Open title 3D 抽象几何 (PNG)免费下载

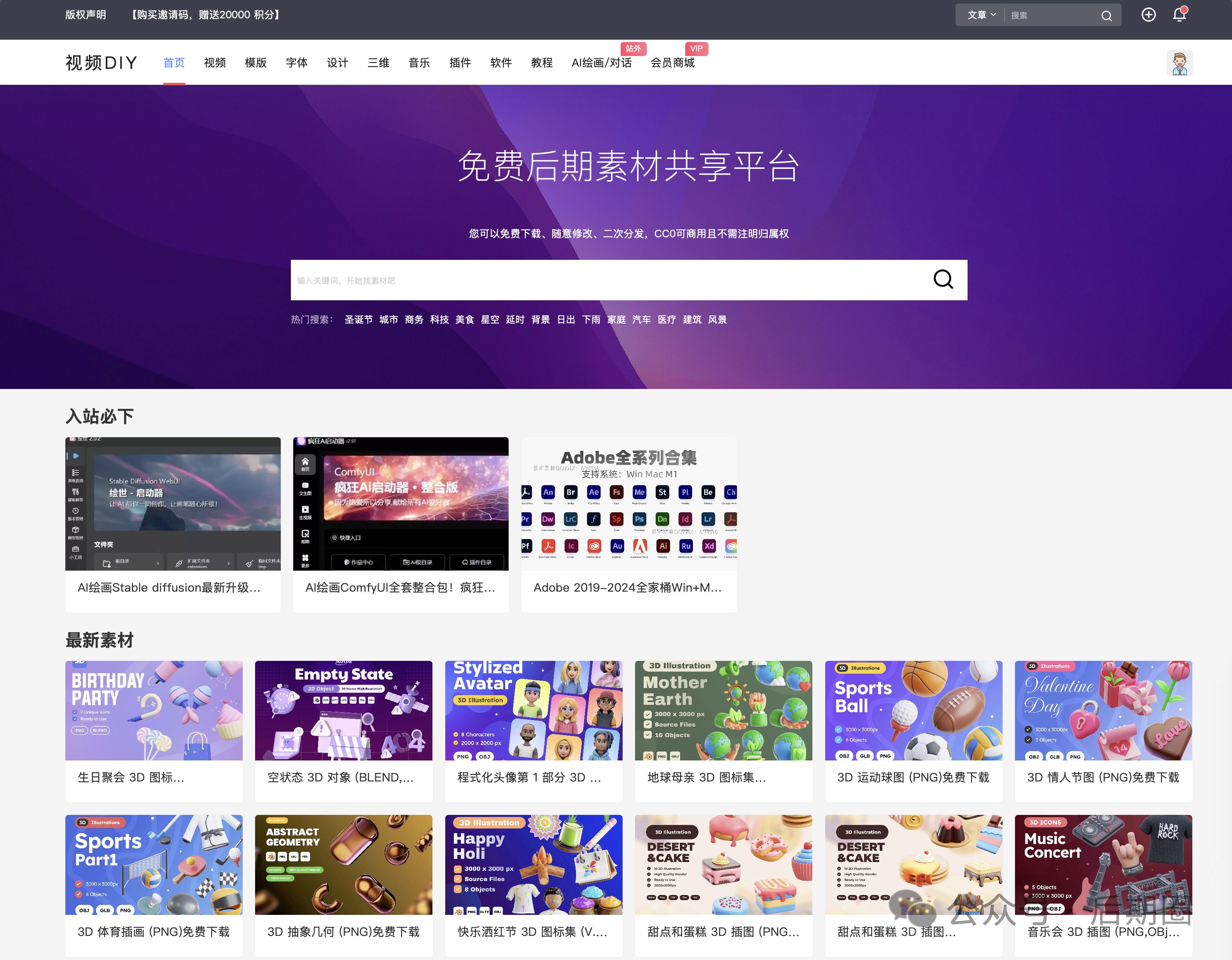[x=343, y=932]
